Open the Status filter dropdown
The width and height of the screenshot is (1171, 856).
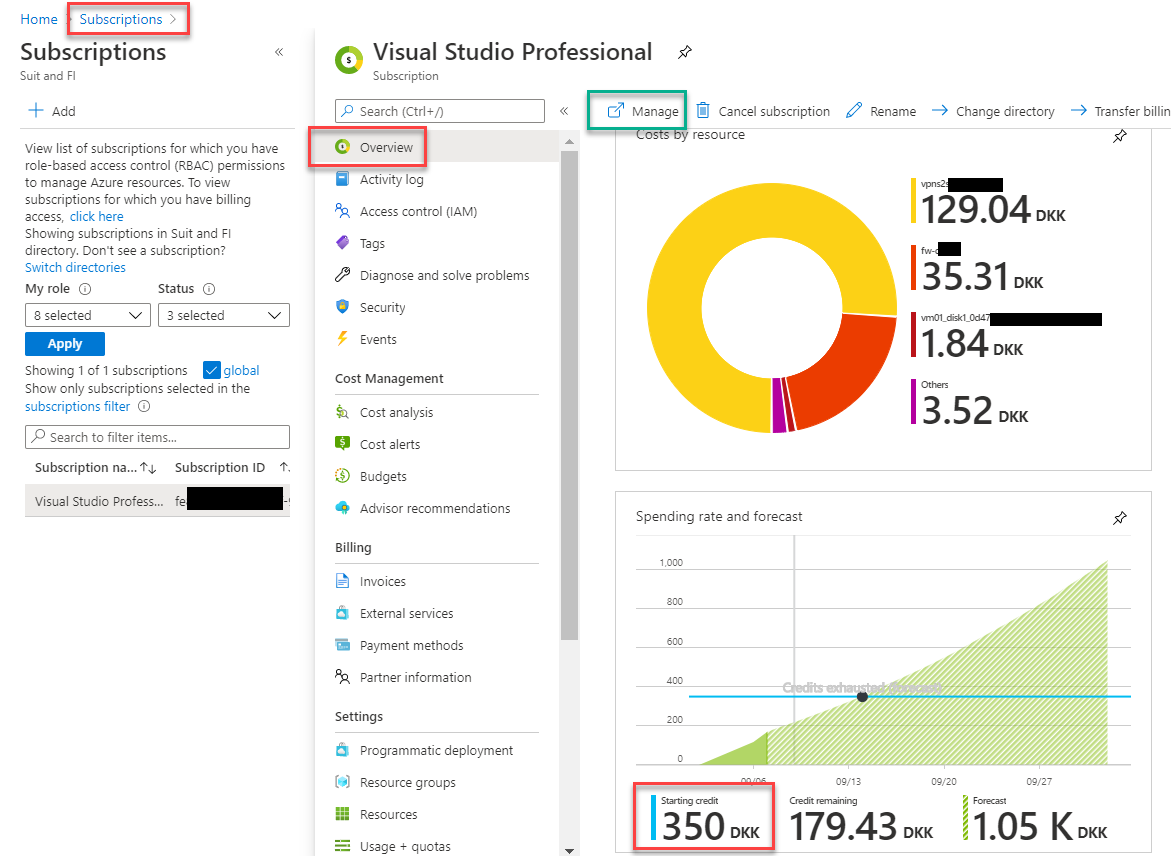223,314
